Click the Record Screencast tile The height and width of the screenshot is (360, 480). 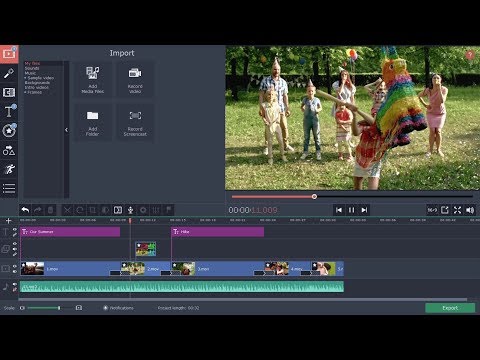click(135, 123)
